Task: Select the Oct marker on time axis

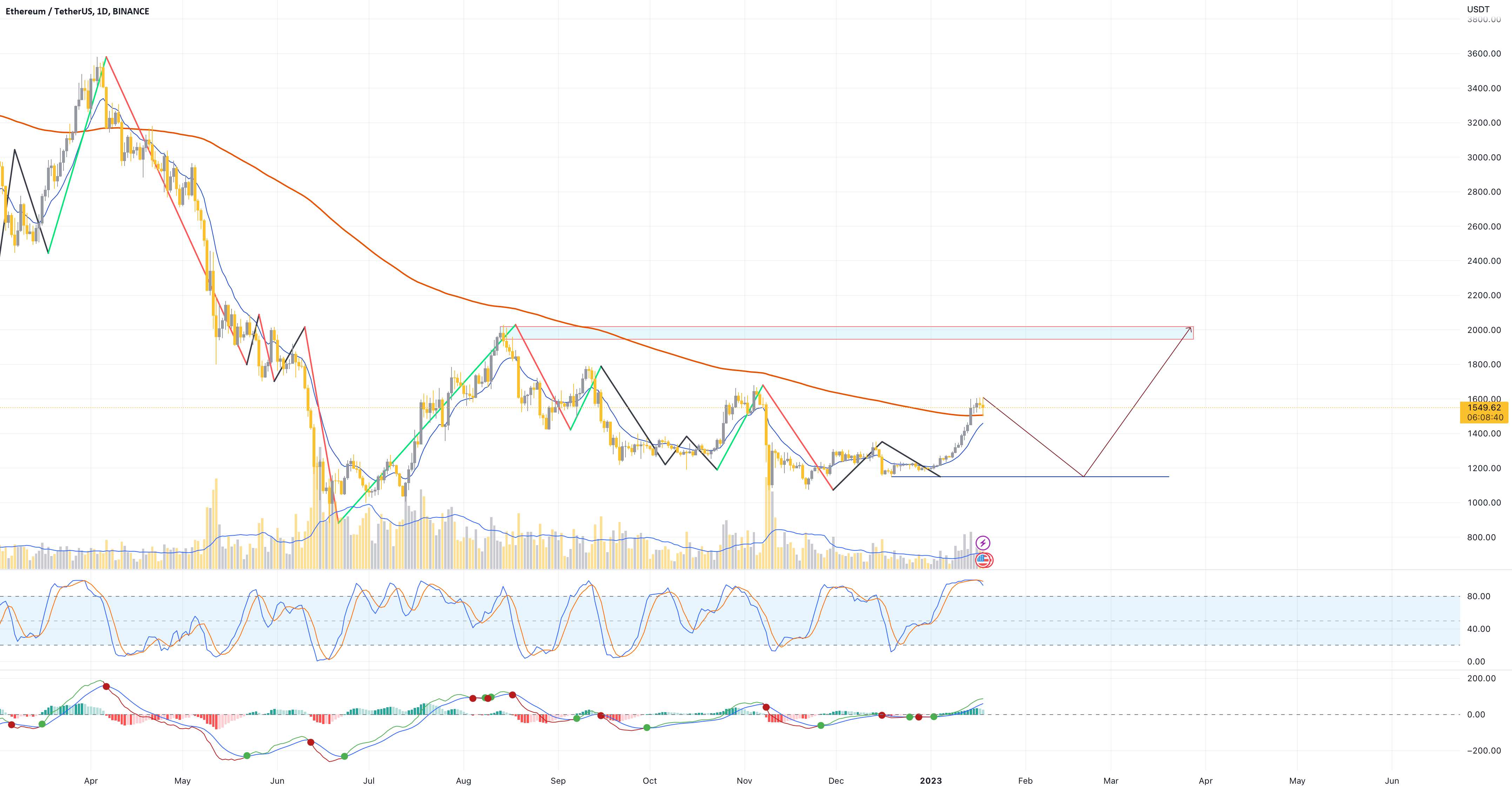Action: coord(650,781)
